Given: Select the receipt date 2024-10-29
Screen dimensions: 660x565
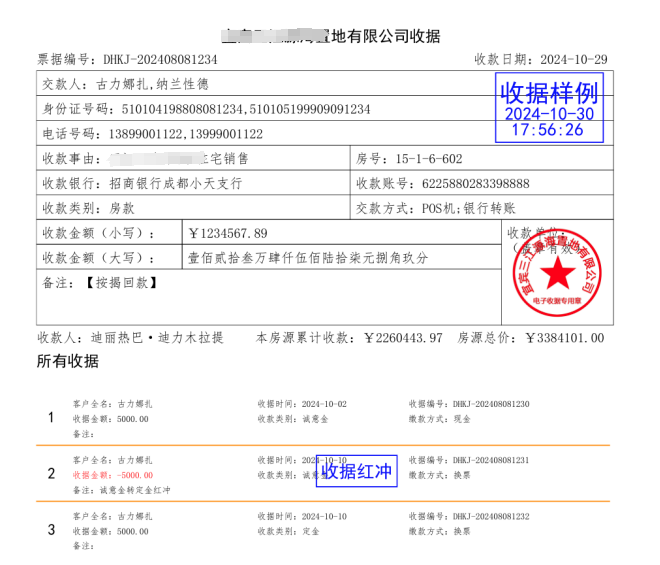Looking at the screenshot, I should 574,60.
